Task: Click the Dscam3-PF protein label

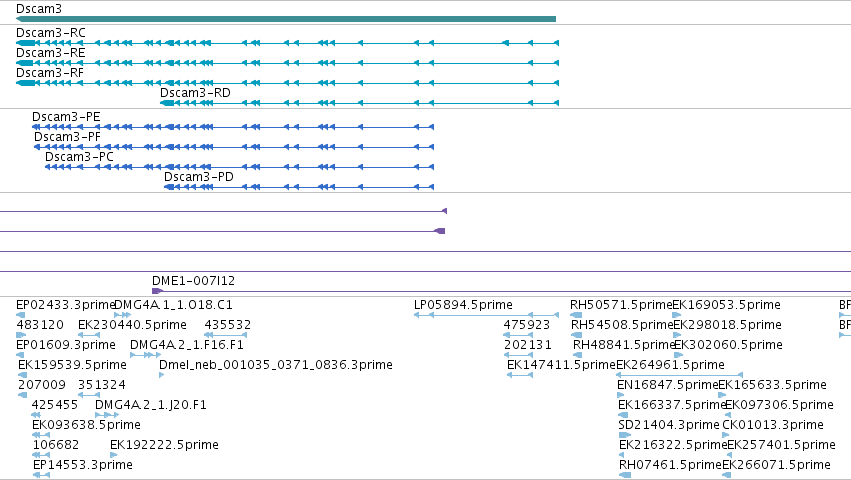Action: tap(67, 137)
